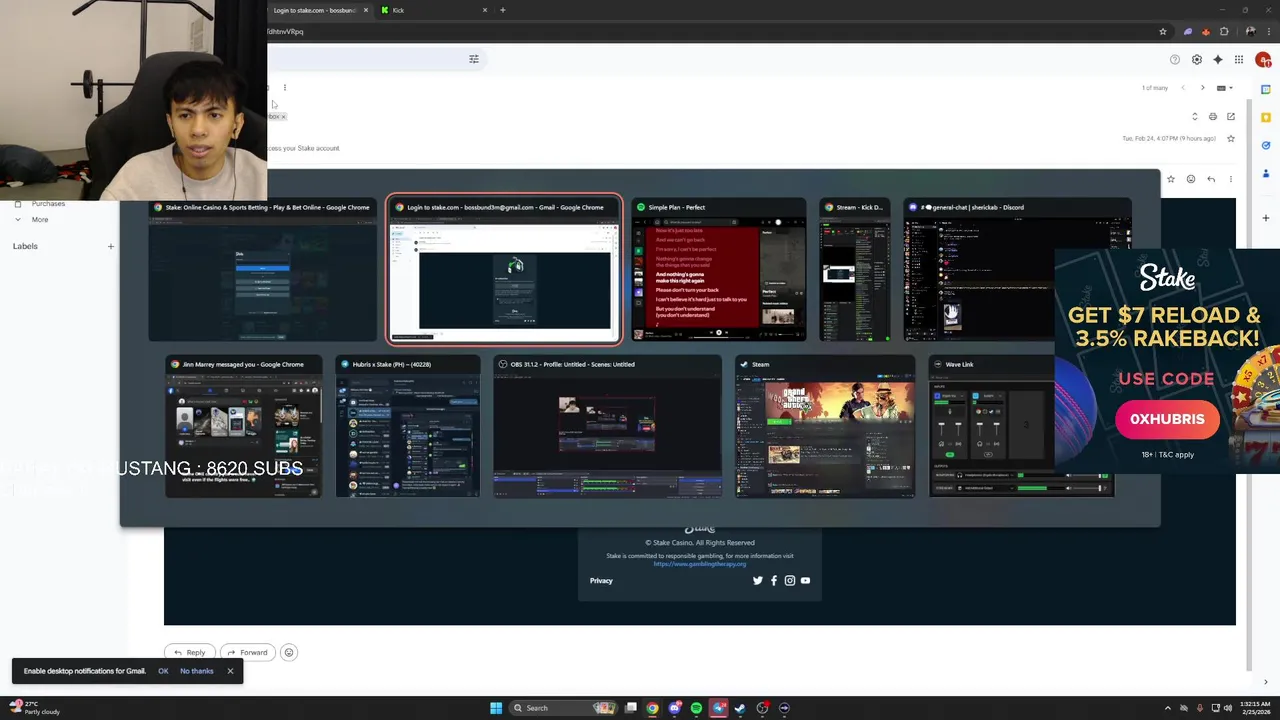Switch to Discord general-chat window thumbnail

pyautogui.click(x=1018, y=271)
